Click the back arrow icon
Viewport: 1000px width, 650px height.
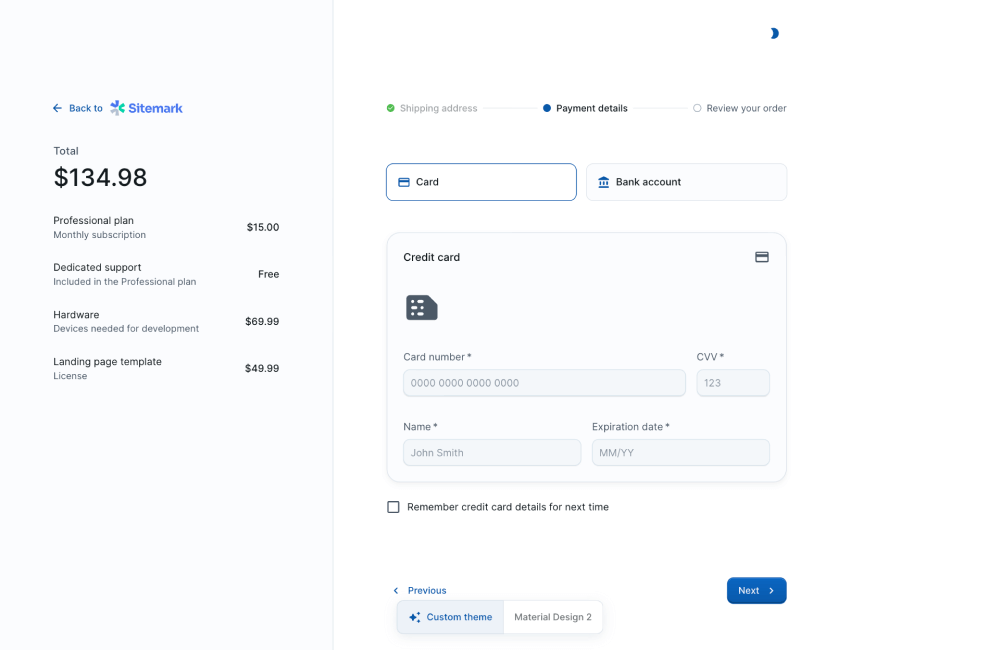[58, 108]
